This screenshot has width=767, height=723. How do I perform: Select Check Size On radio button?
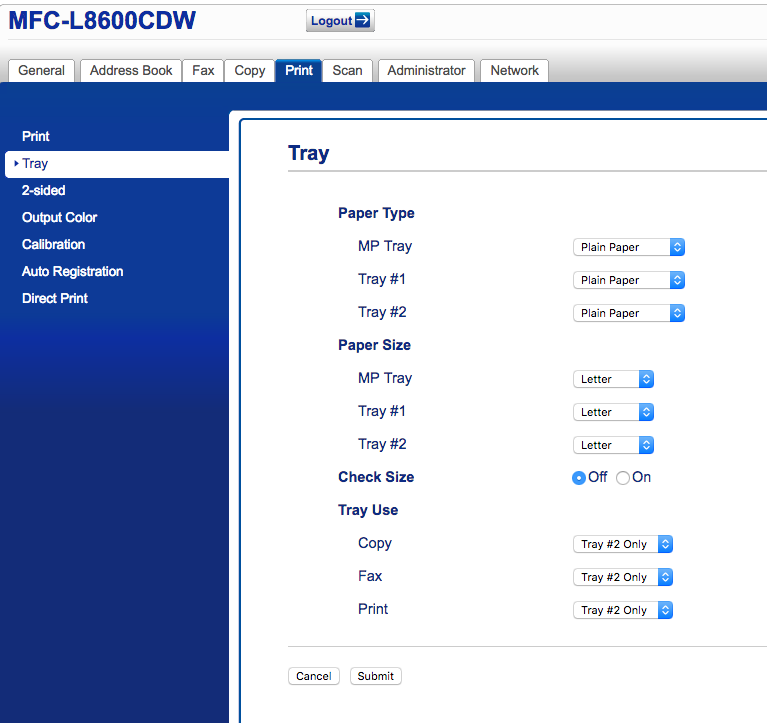pos(623,478)
